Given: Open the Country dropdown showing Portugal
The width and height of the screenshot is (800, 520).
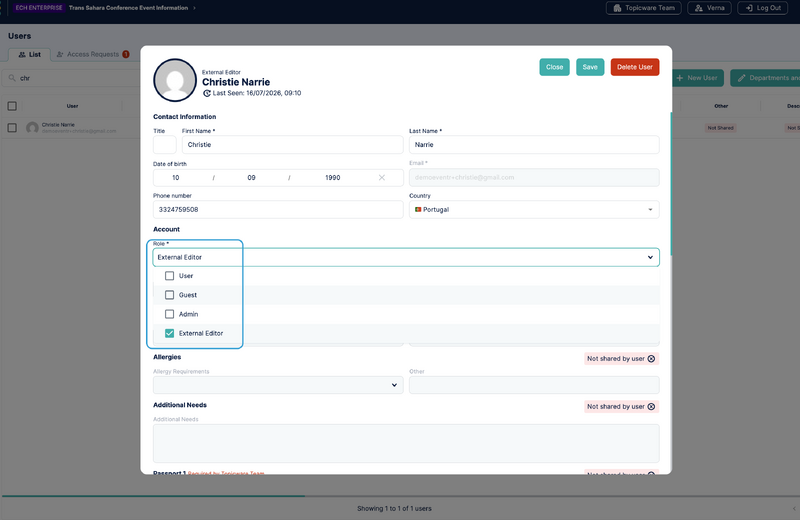Looking at the screenshot, I should (x=534, y=210).
